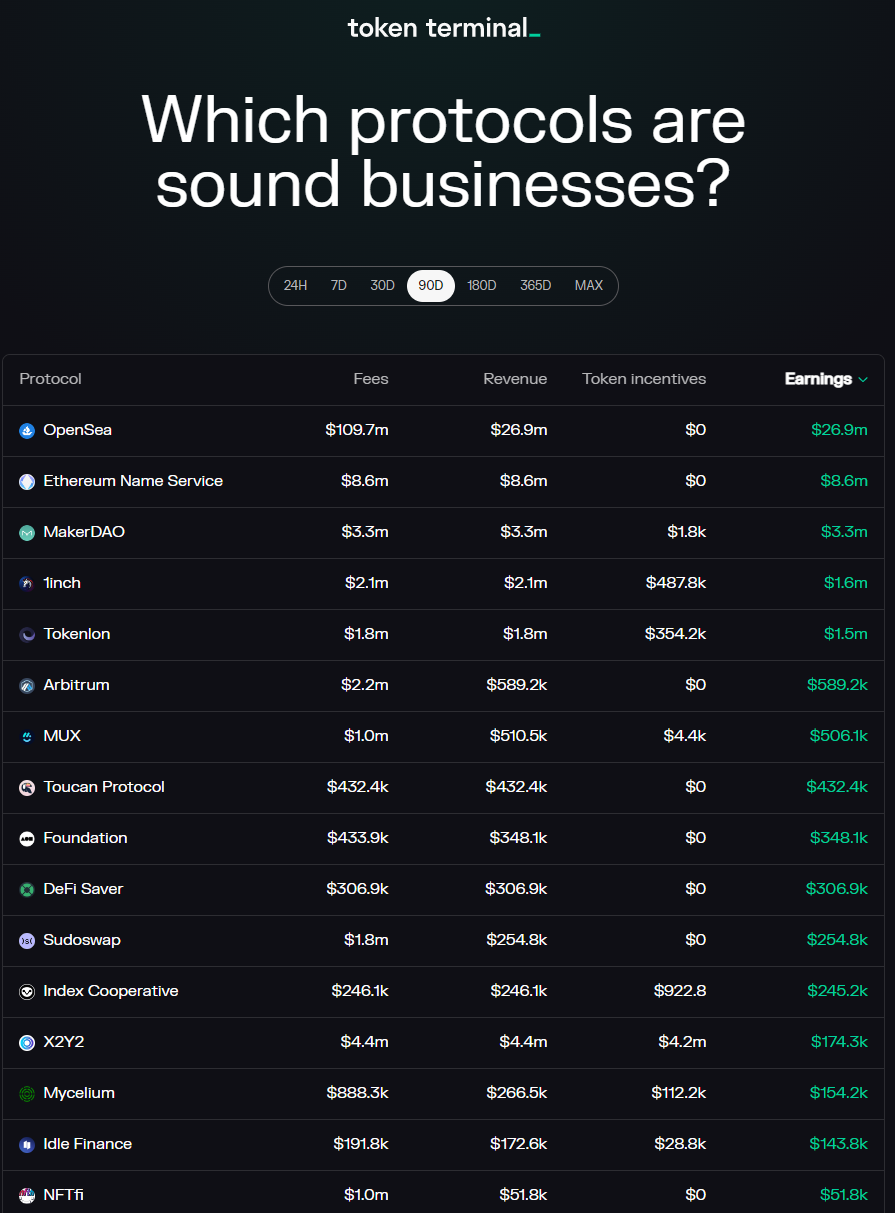The width and height of the screenshot is (895, 1213).
Task: Open the Mycelium protocol link
Action: tap(79, 1093)
